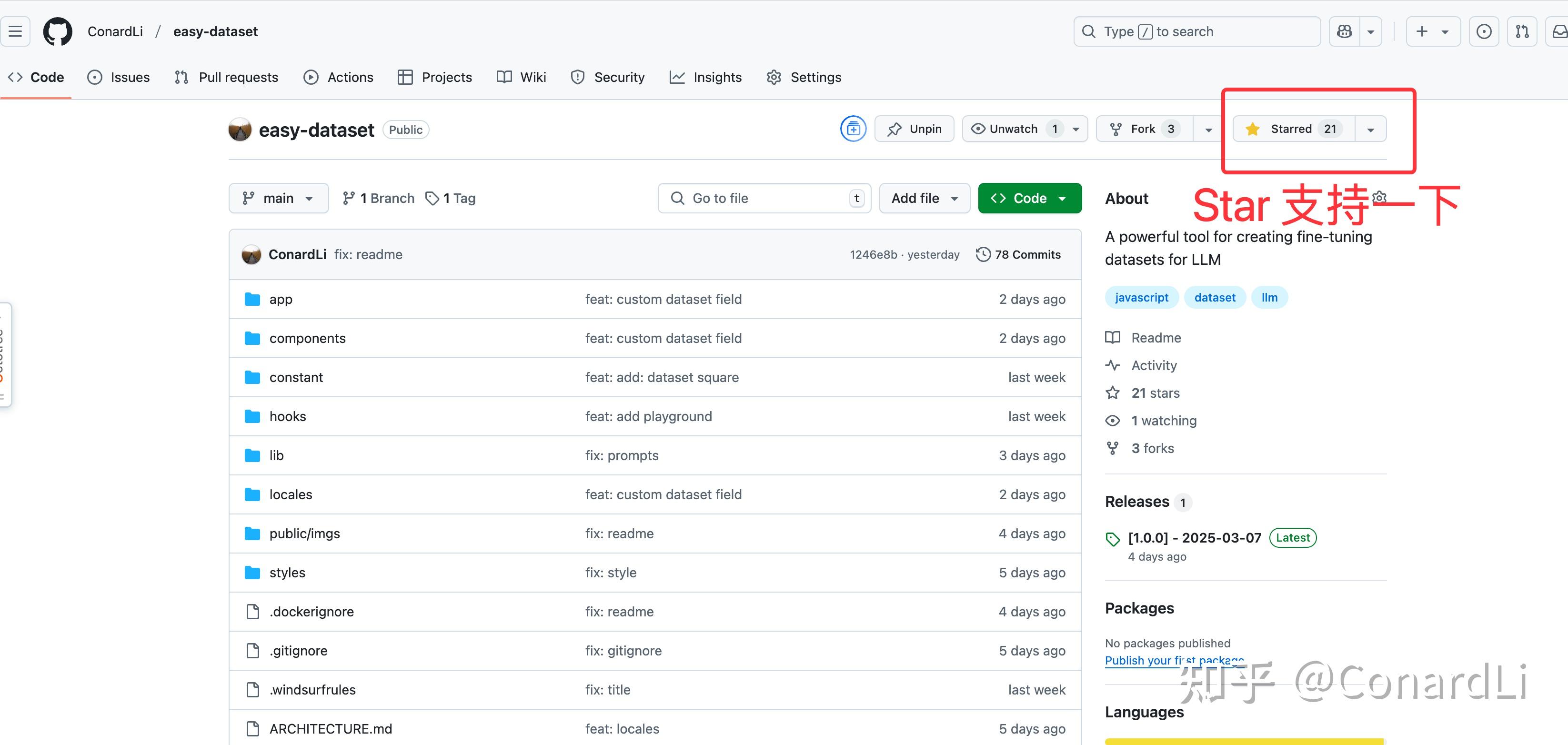The width and height of the screenshot is (1568, 745).
Task: Edit About section via gear icon
Action: coord(1380,198)
